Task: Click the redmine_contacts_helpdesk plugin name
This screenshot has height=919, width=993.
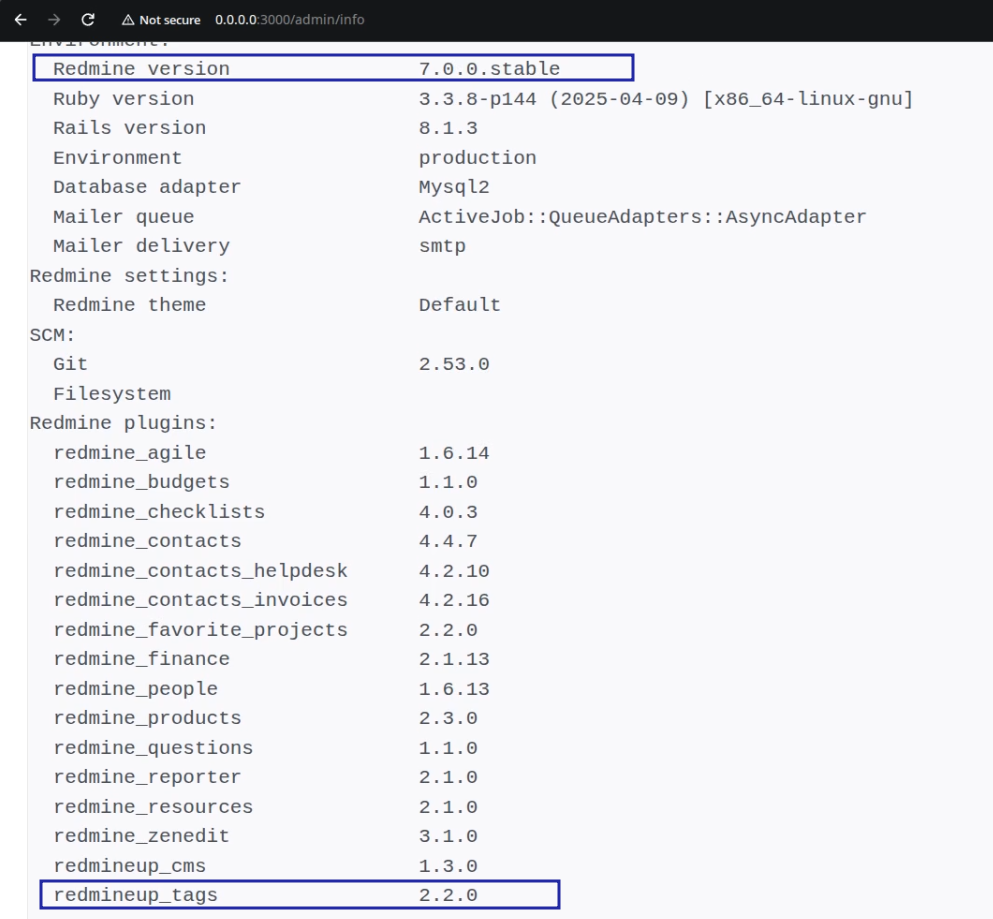Action: (200, 571)
